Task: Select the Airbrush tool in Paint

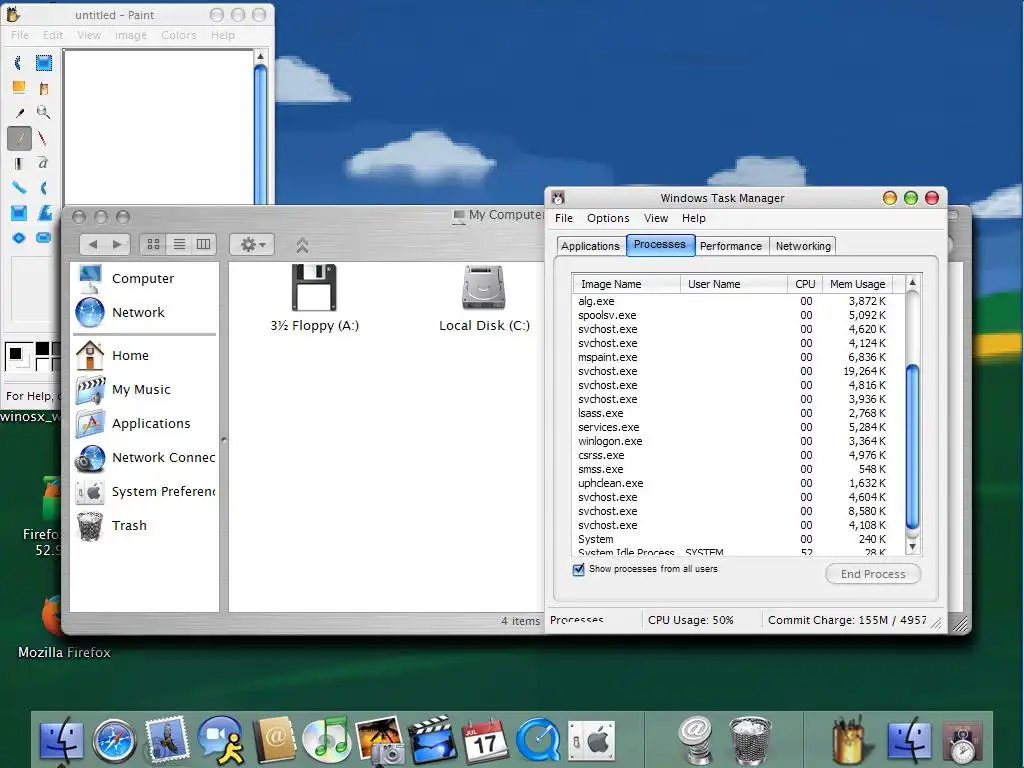Action: [x=19, y=163]
